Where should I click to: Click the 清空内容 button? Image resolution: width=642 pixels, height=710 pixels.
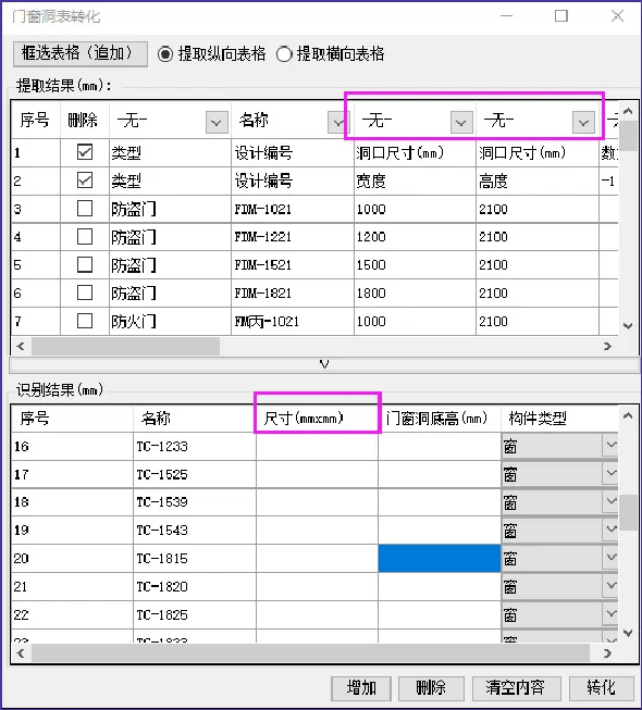click(515, 688)
